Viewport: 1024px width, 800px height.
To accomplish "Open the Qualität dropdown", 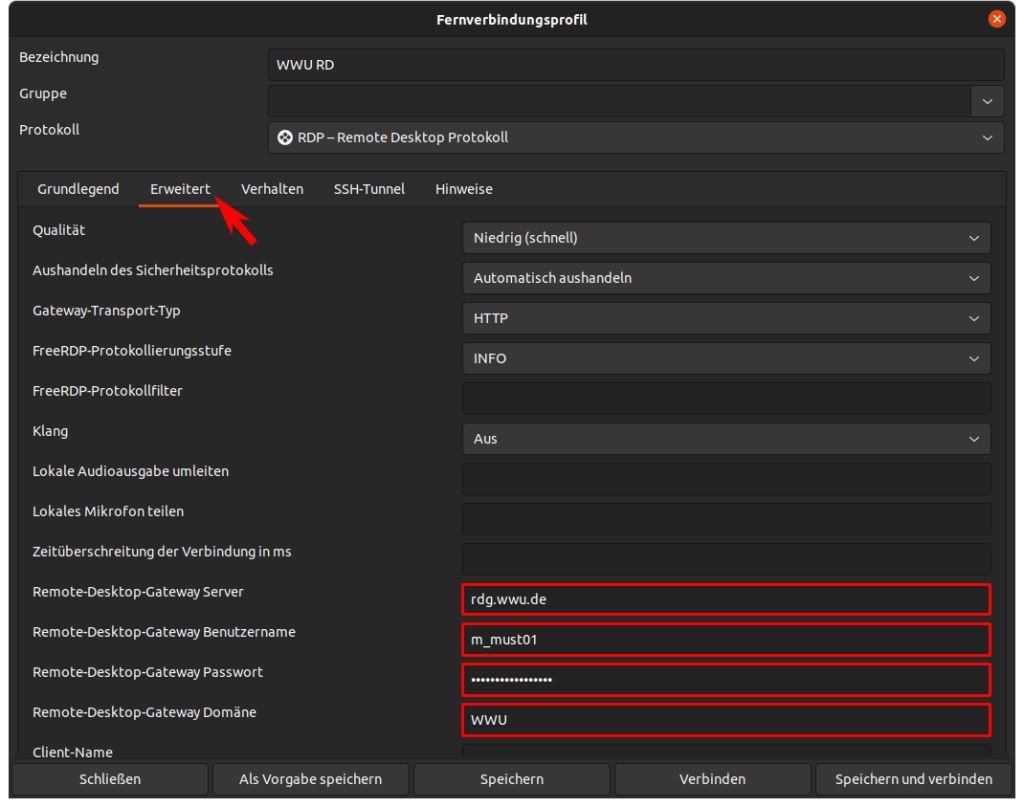I will pyautogui.click(x=726, y=238).
